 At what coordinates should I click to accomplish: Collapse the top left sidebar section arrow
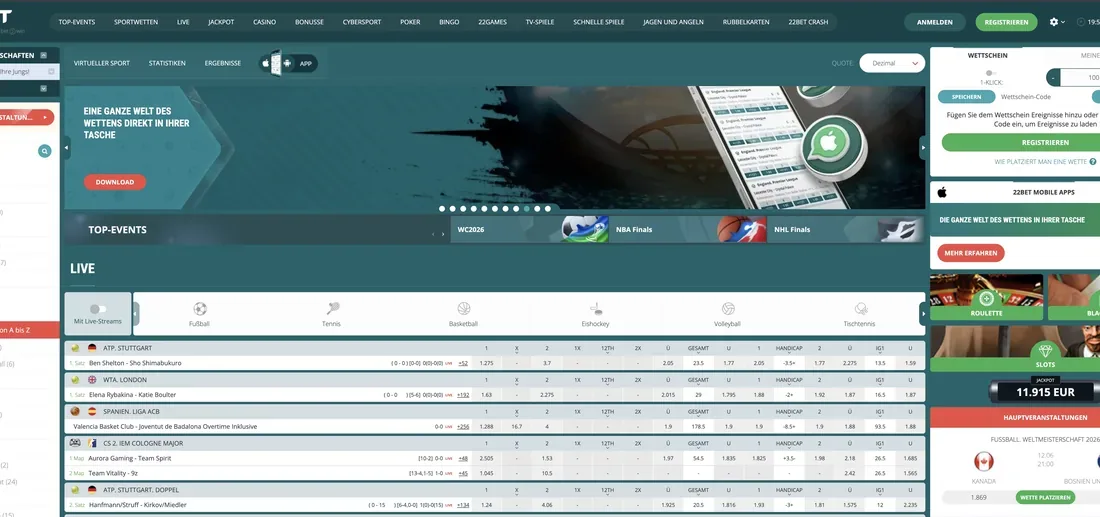coord(43,55)
